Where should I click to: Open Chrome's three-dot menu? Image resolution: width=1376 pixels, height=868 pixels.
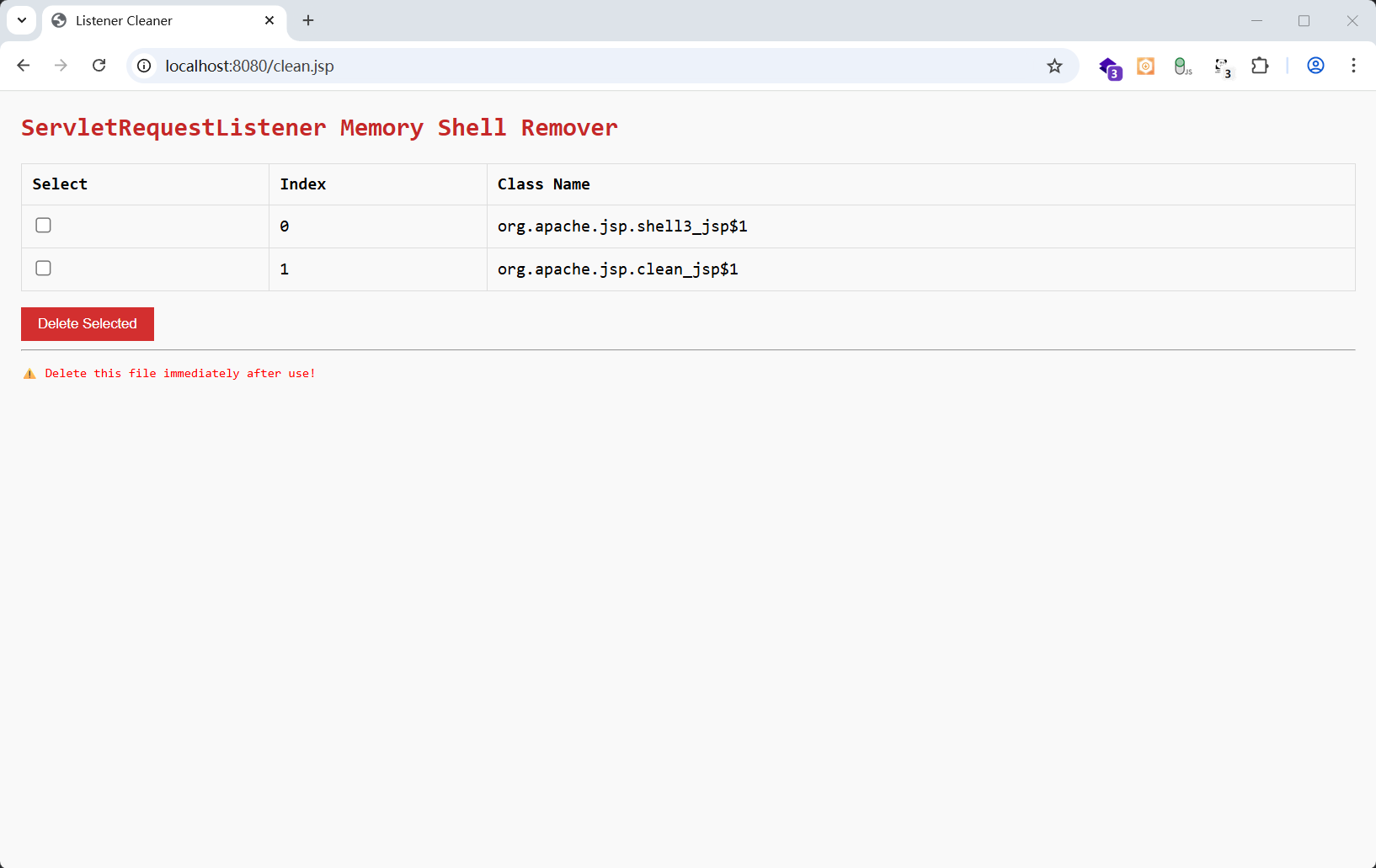(1353, 66)
